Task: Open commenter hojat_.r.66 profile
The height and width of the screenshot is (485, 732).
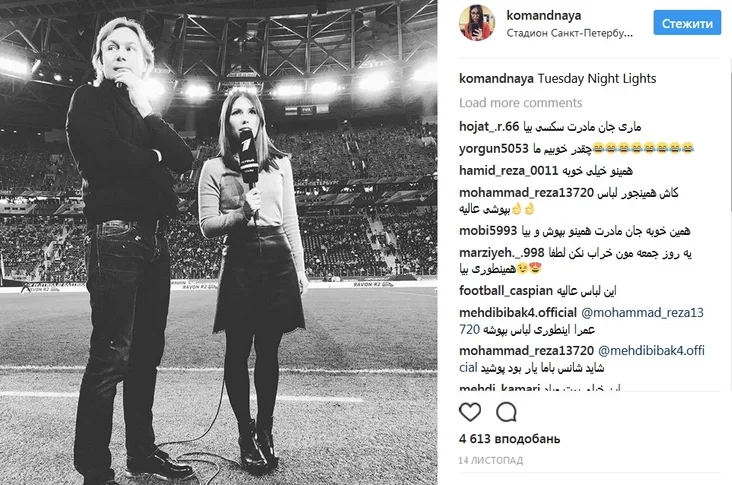Action: pos(489,127)
